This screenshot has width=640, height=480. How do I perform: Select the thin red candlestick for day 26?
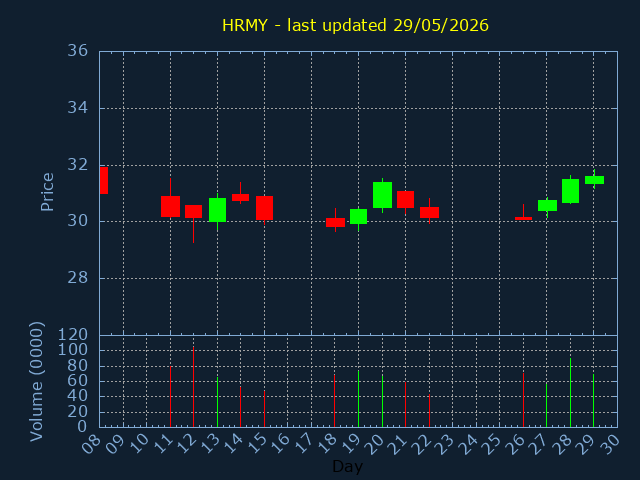tap(523, 218)
